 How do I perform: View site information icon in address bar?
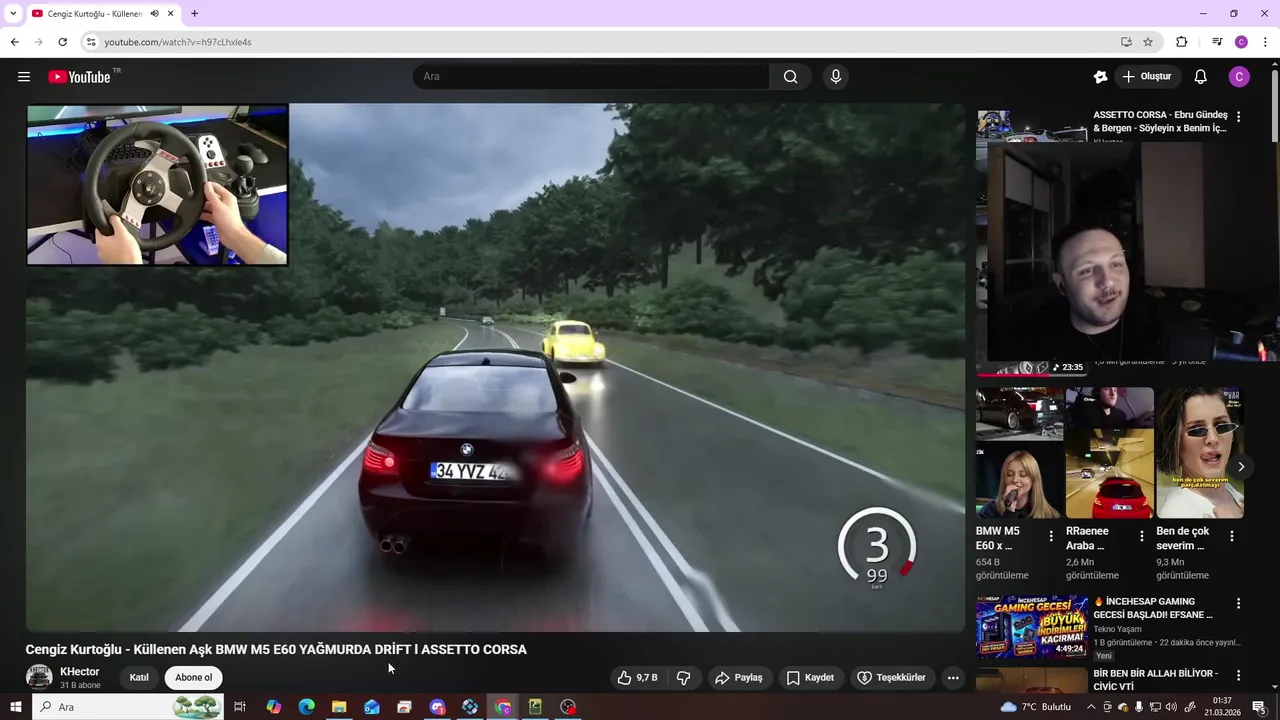[91, 42]
